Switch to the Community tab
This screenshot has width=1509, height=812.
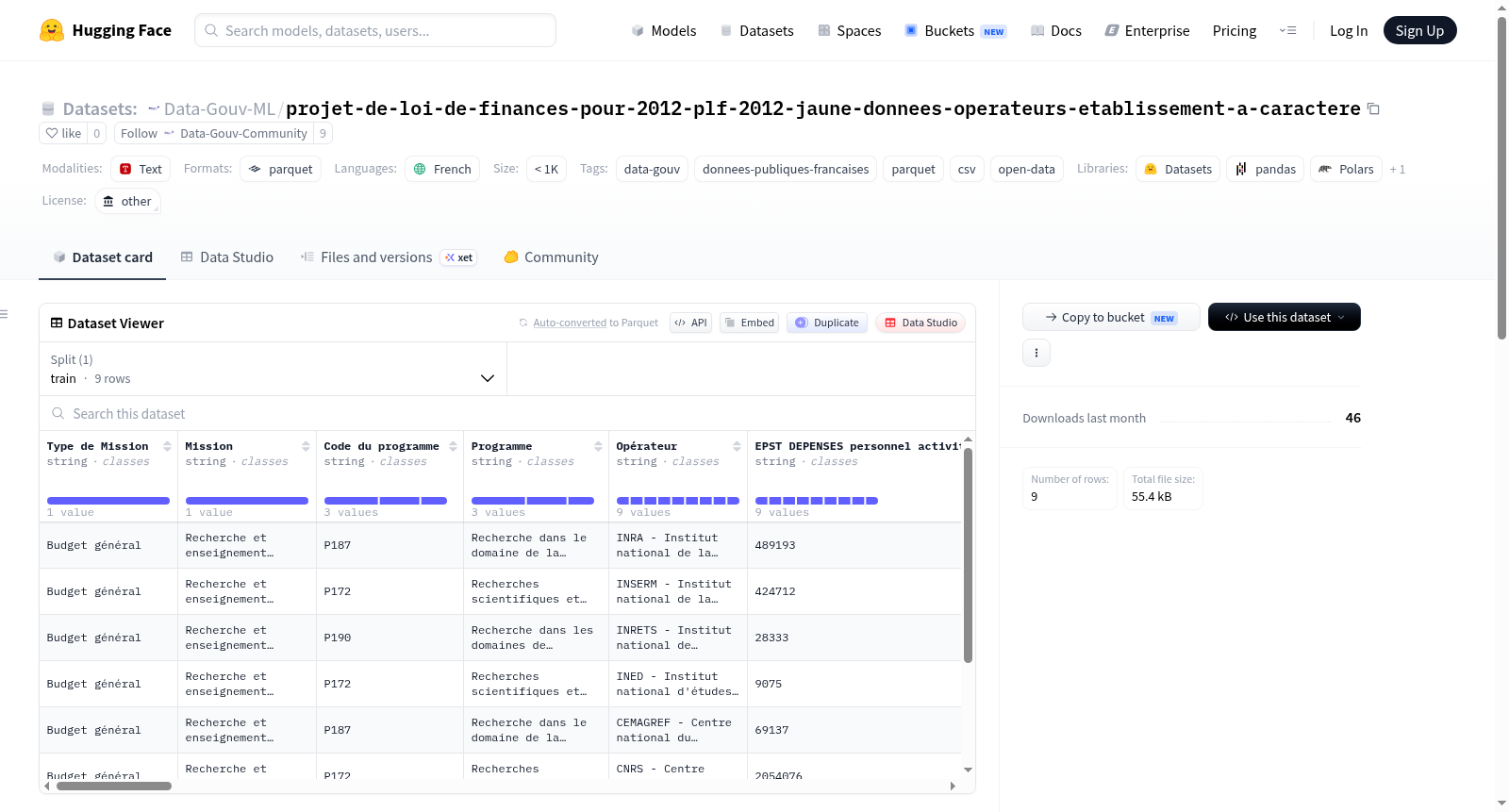(x=551, y=257)
